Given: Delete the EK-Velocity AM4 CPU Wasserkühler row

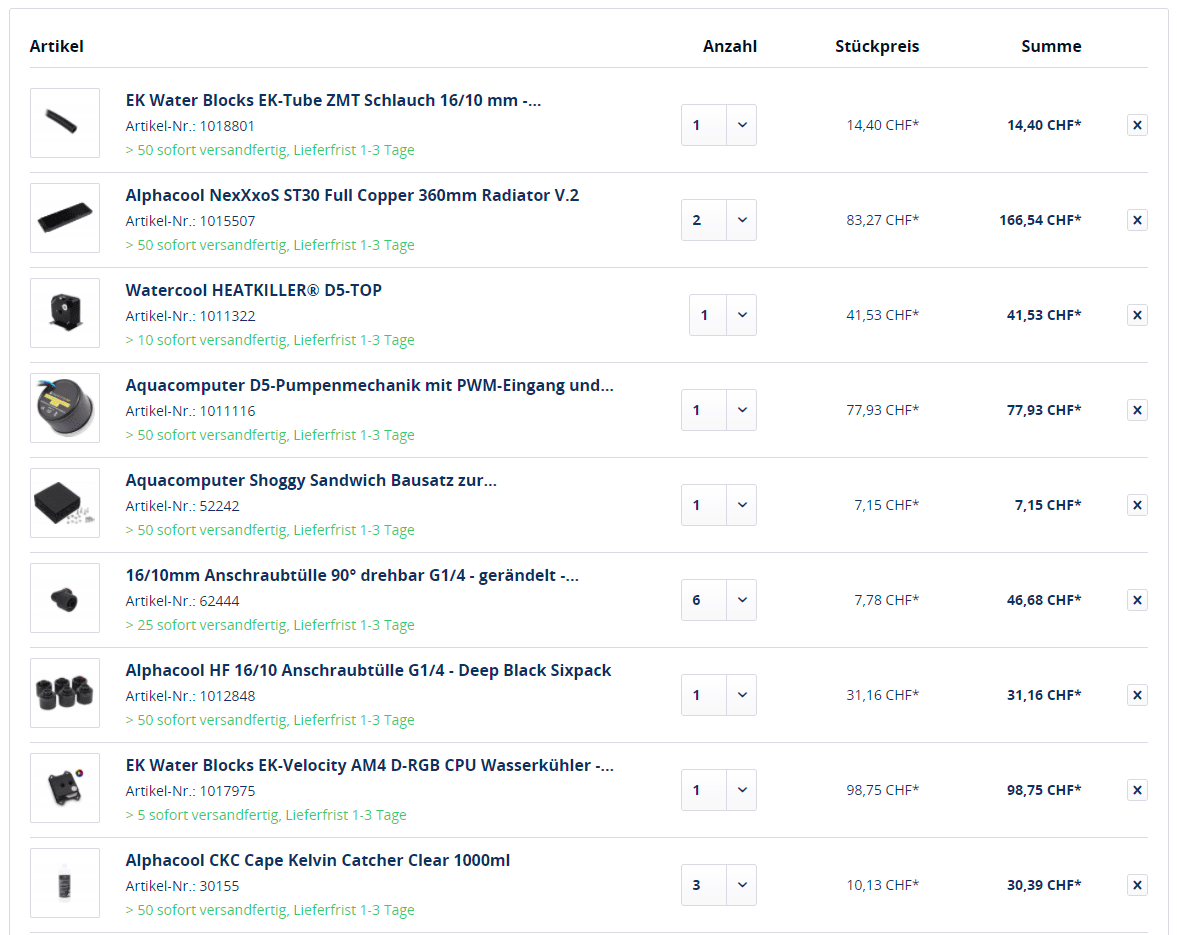Looking at the screenshot, I should 1137,790.
